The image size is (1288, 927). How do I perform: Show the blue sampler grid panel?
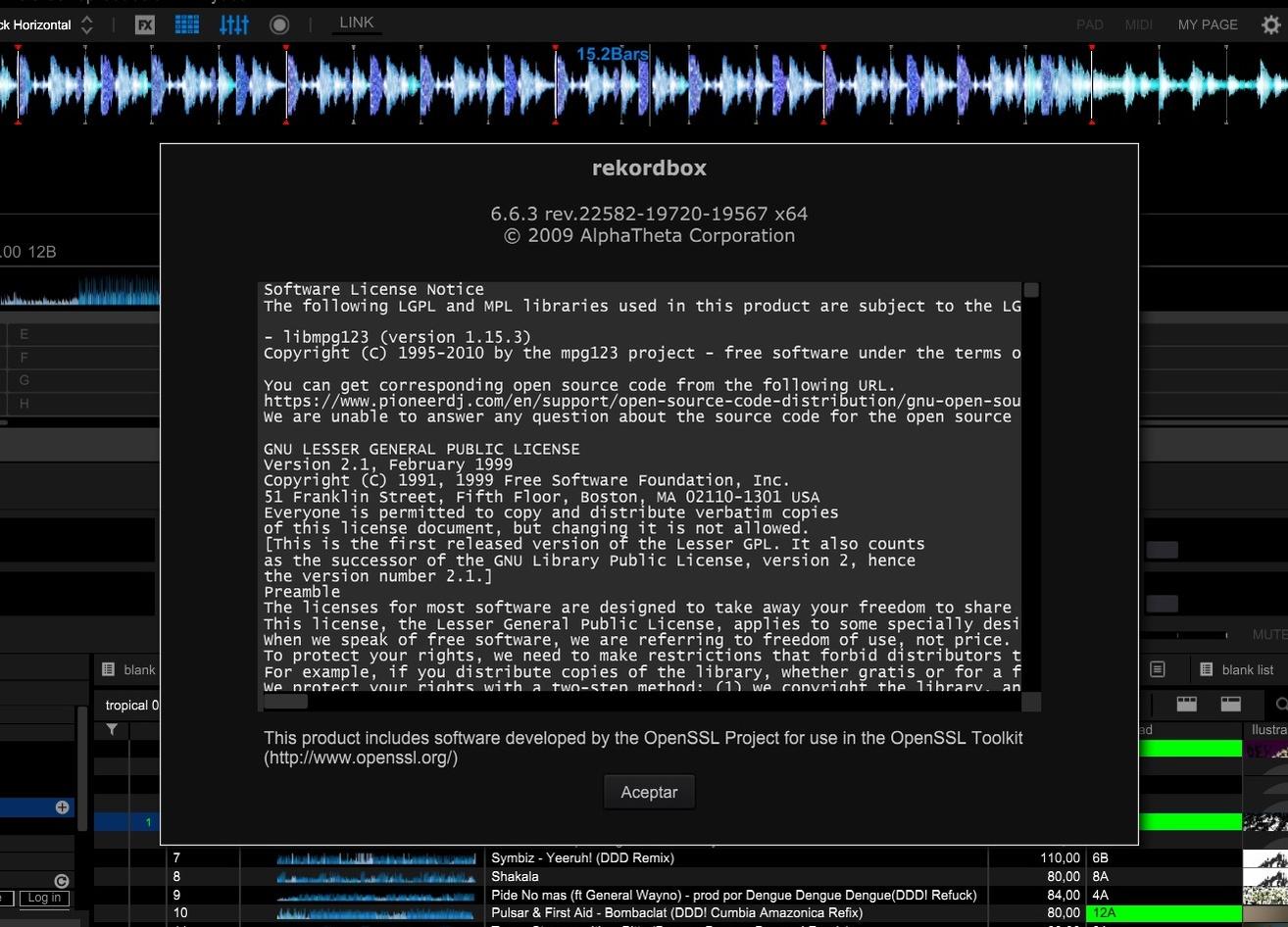[187, 24]
